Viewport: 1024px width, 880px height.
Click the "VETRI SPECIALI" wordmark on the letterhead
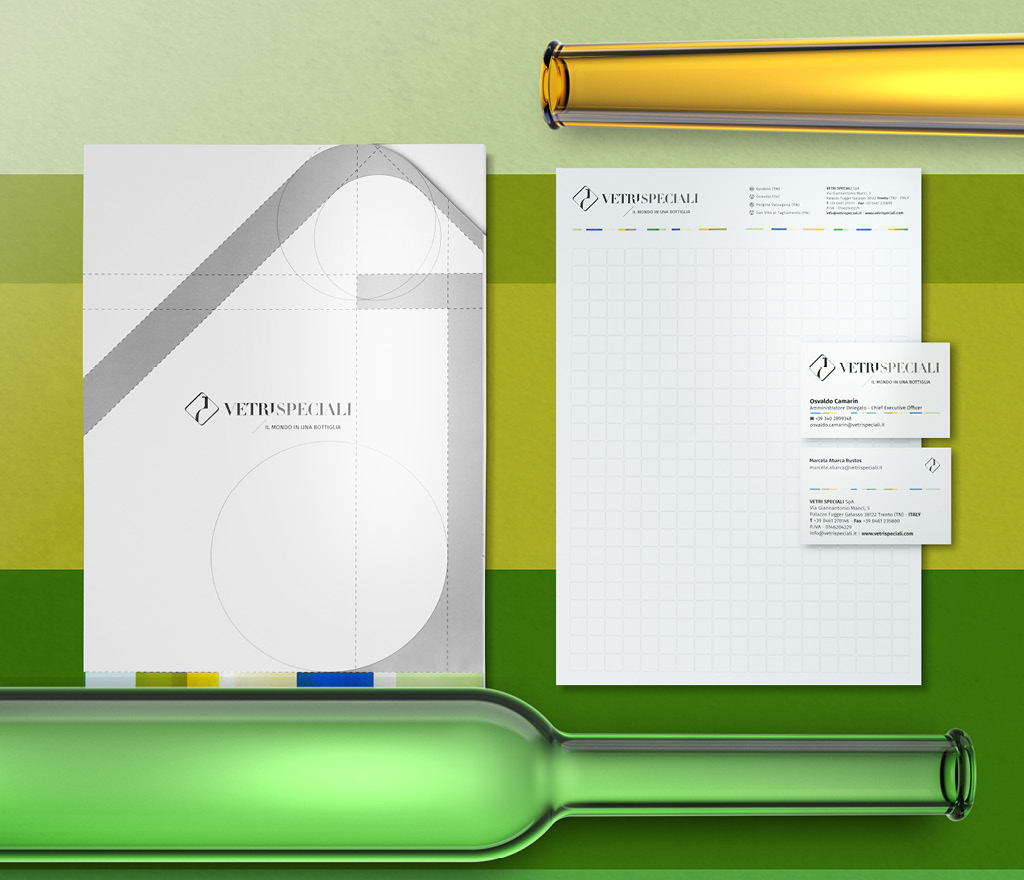649,198
